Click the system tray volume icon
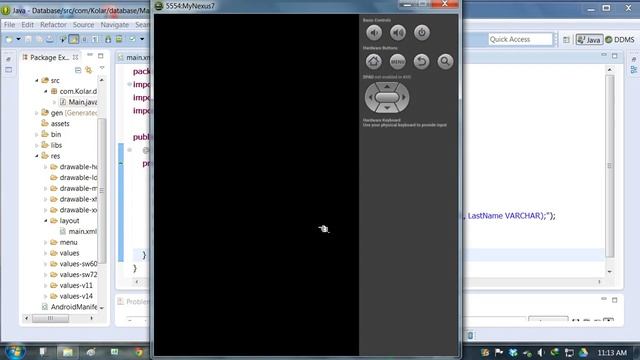The width and height of the screenshot is (640, 360). click(x=541, y=353)
